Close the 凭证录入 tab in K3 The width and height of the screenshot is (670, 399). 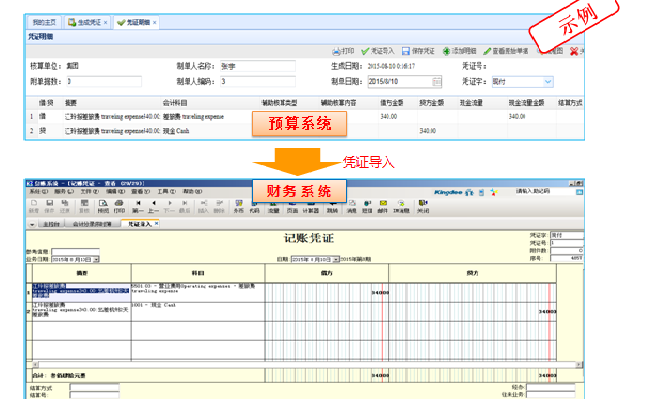[x=156, y=223]
